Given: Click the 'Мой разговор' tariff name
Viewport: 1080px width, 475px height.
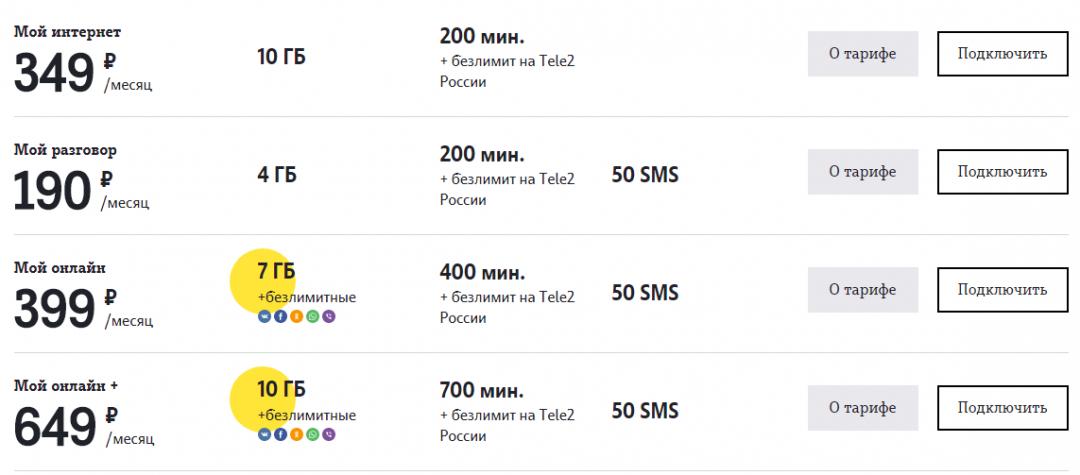Looking at the screenshot, I should 65,150.
